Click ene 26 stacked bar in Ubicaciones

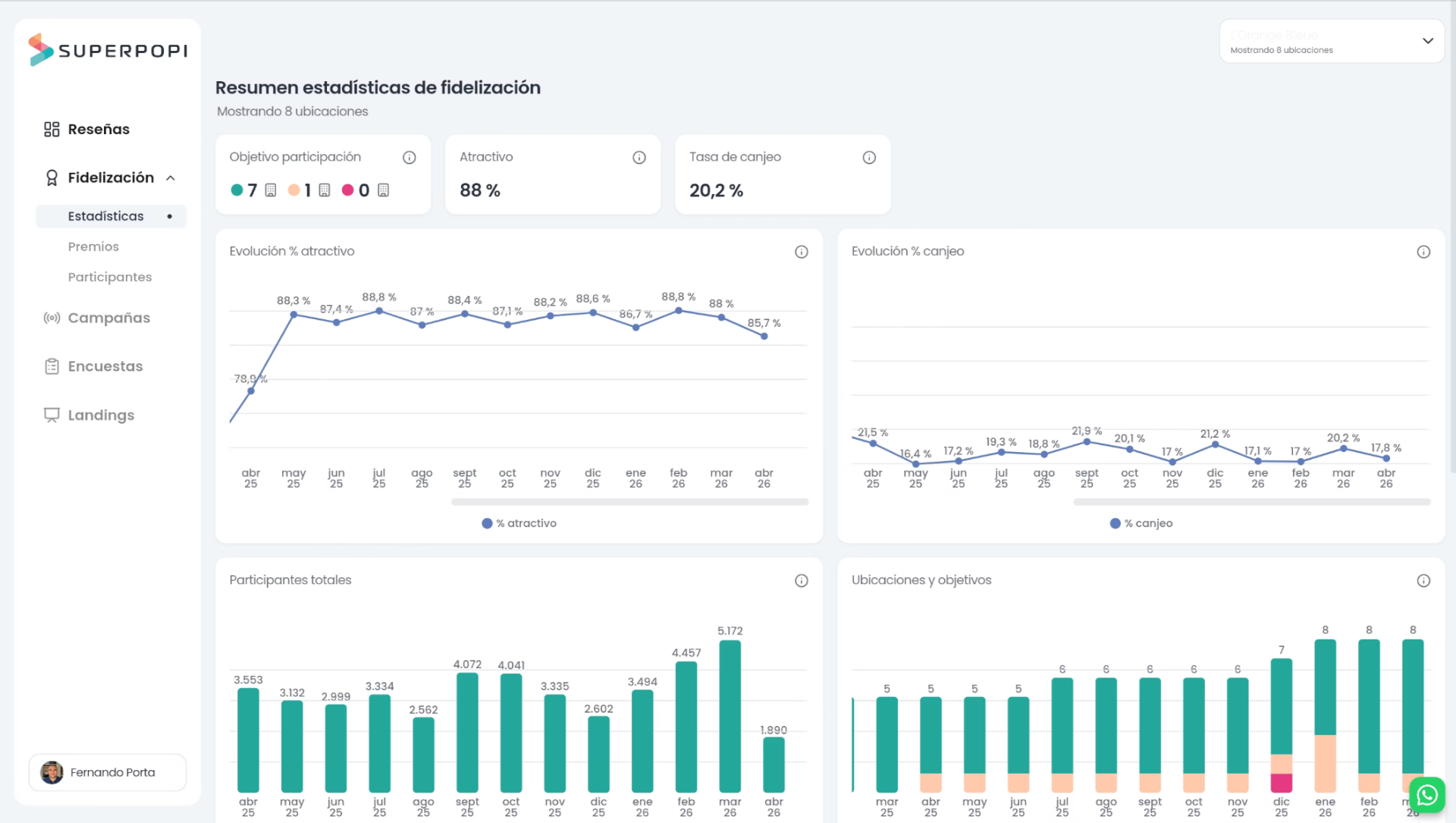click(x=1326, y=716)
